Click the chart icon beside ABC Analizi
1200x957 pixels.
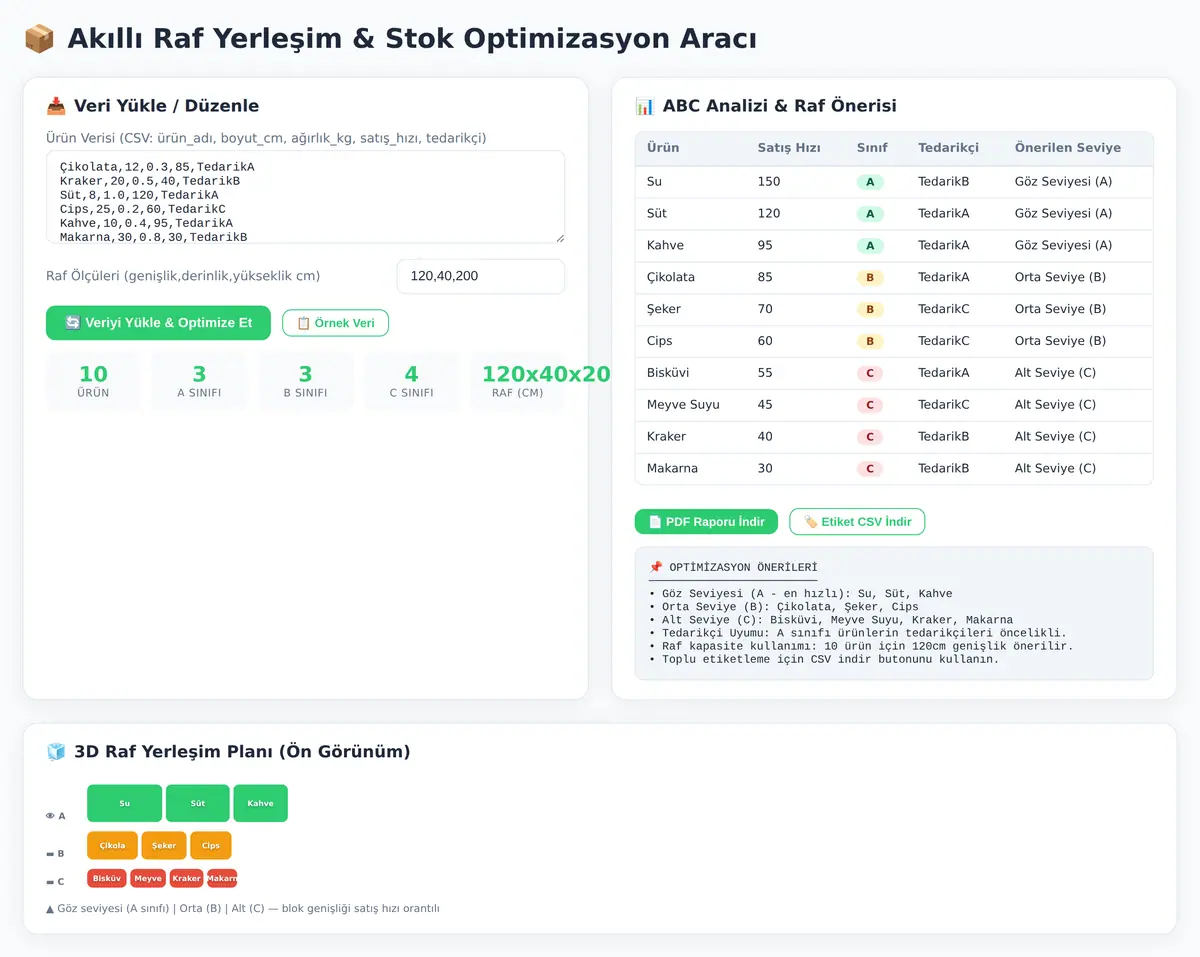click(645, 106)
